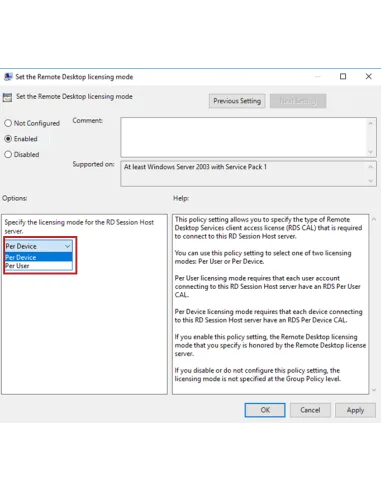Click the Comment box scroll up arrow
Screen dimensions: 381x492
coord(371,123)
